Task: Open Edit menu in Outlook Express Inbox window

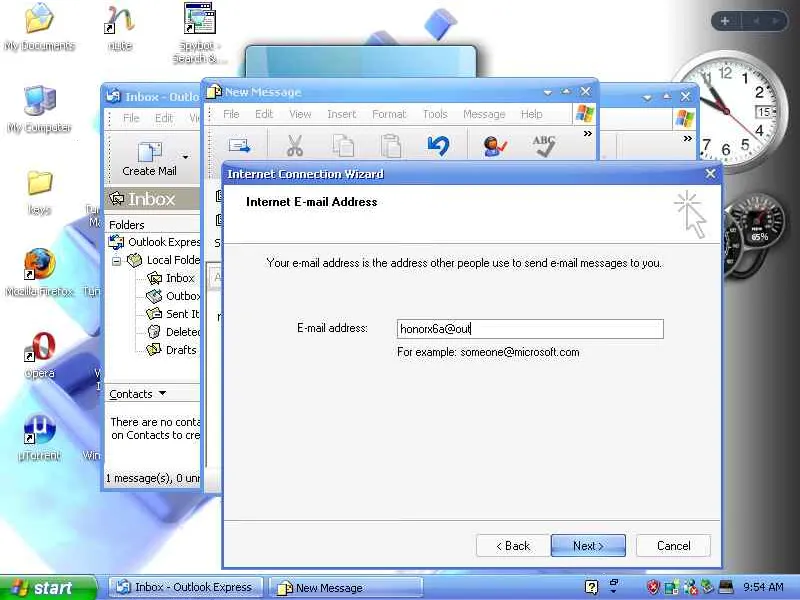Action: pos(164,118)
